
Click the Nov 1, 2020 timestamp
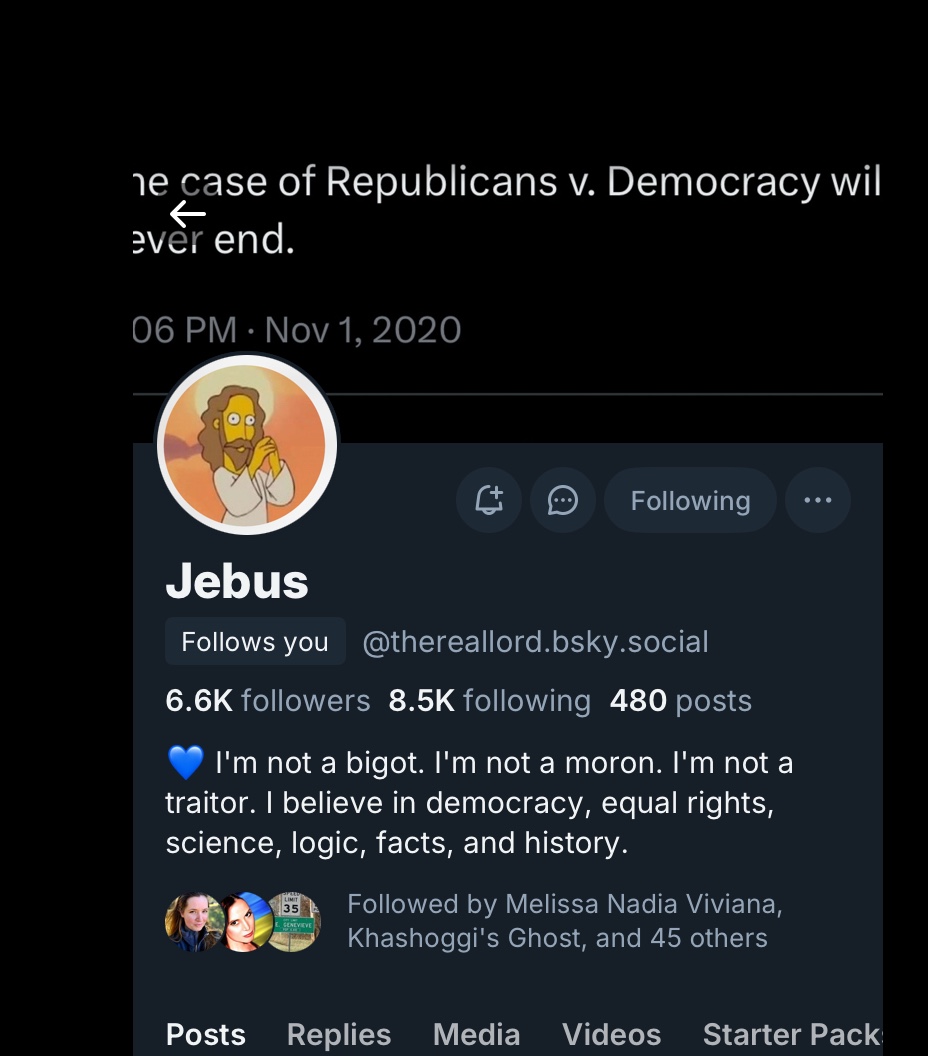coord(362,330)
